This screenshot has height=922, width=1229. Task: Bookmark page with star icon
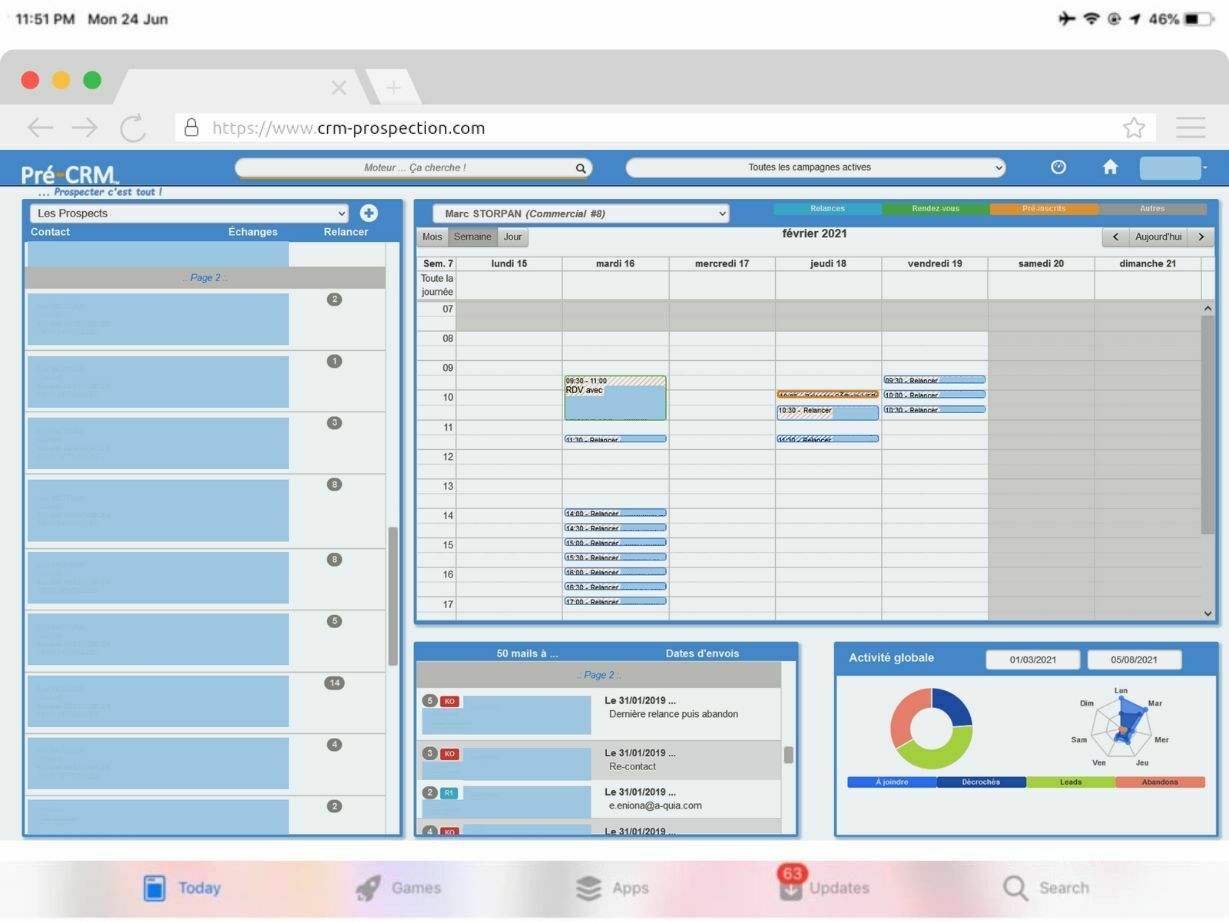(1133, 128)
